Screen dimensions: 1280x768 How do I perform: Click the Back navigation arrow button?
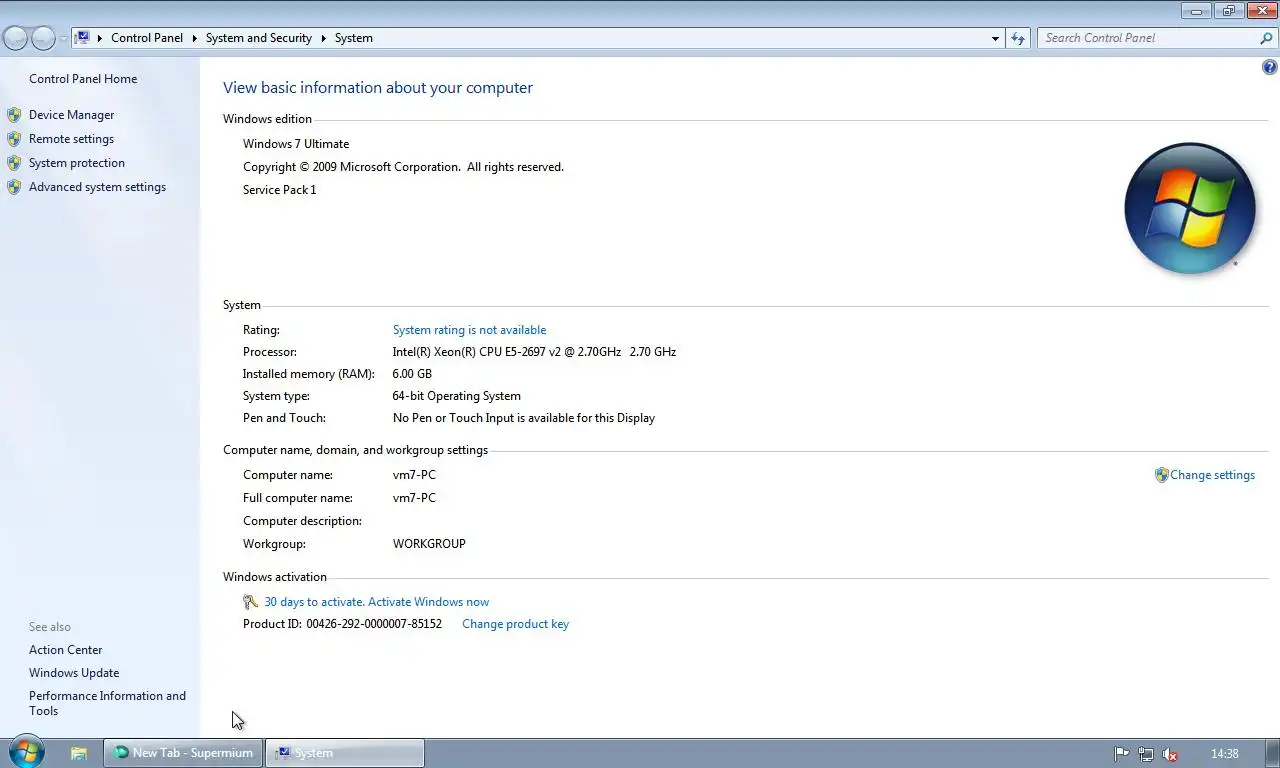click(x=16, y=38)
